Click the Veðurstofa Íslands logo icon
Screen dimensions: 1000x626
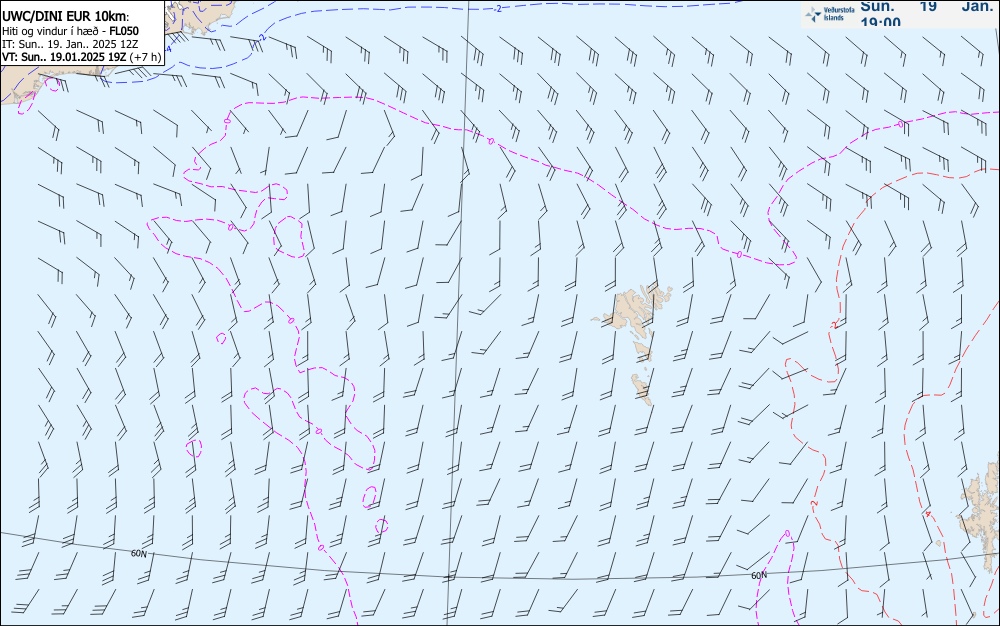click(x=813, y=14)
